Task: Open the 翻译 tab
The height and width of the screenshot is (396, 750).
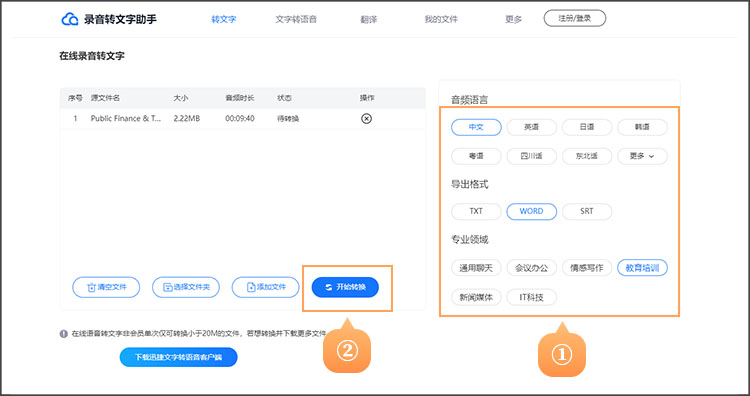Action: pos(369,20)
